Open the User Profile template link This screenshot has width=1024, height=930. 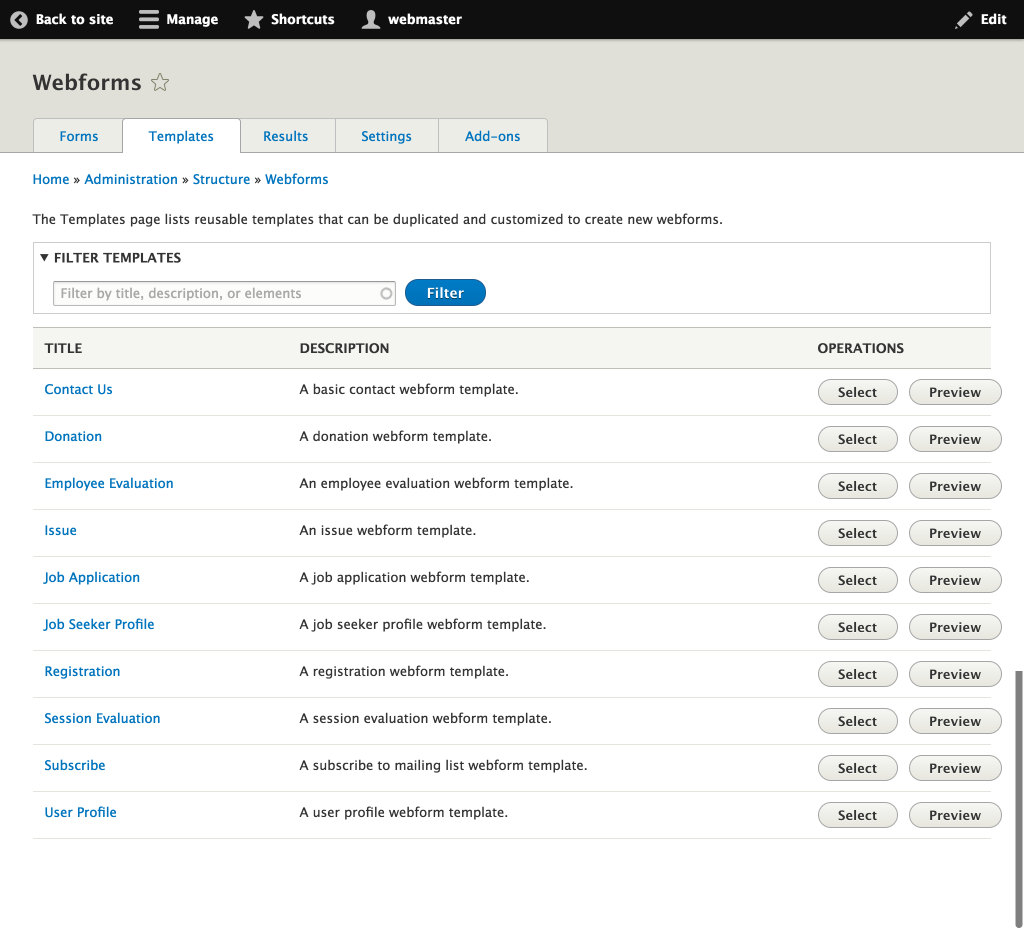(80, 812)
